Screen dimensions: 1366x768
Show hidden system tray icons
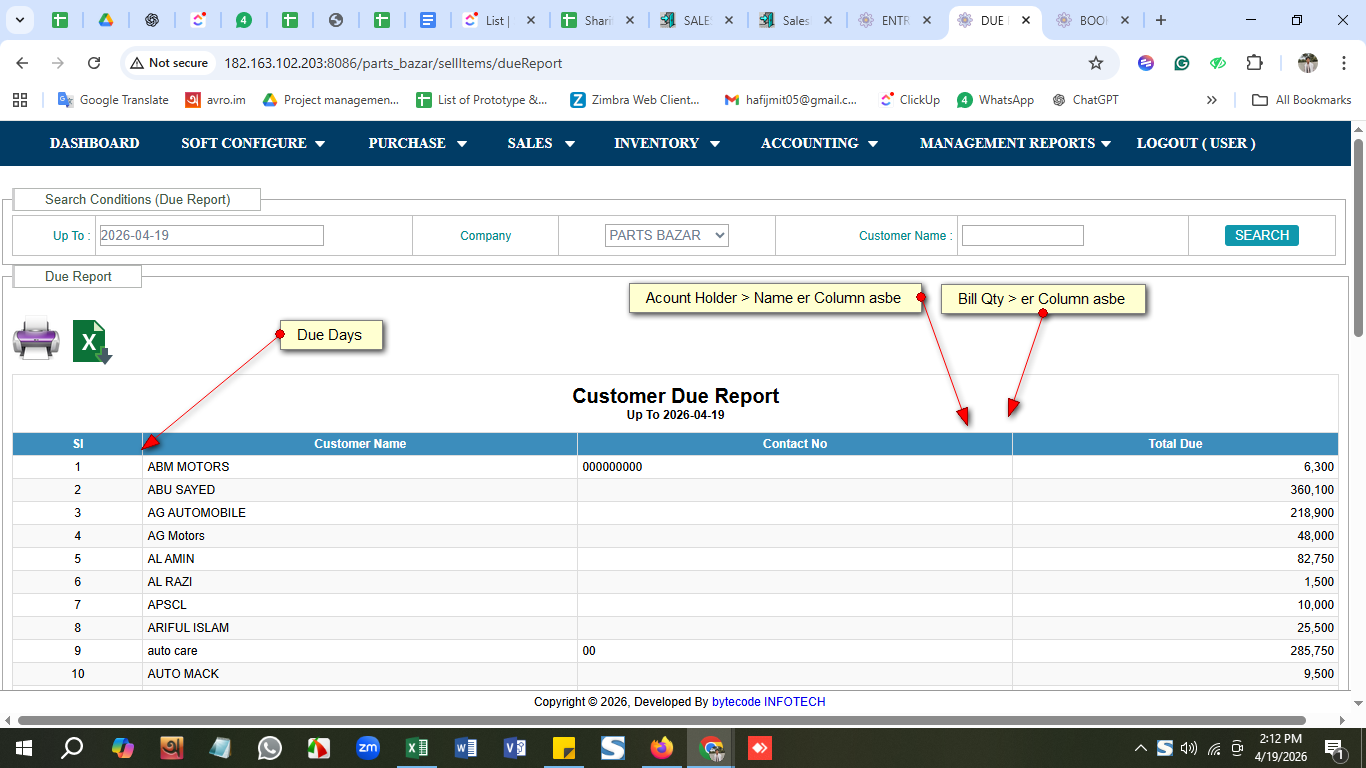(x=1140, y=748)
